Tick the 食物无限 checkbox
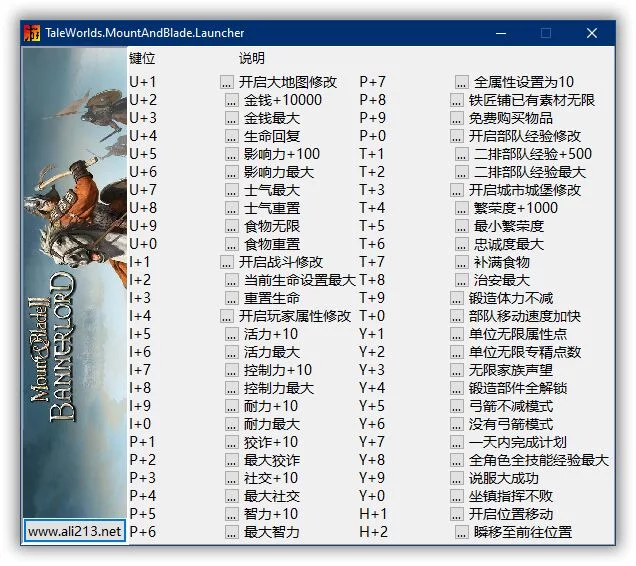636x566 pixels. click(232, 226)
